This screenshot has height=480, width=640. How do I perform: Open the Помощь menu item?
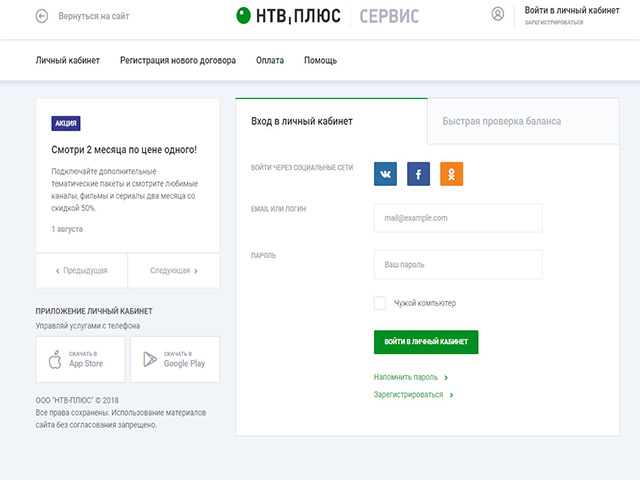click(320, 60)
